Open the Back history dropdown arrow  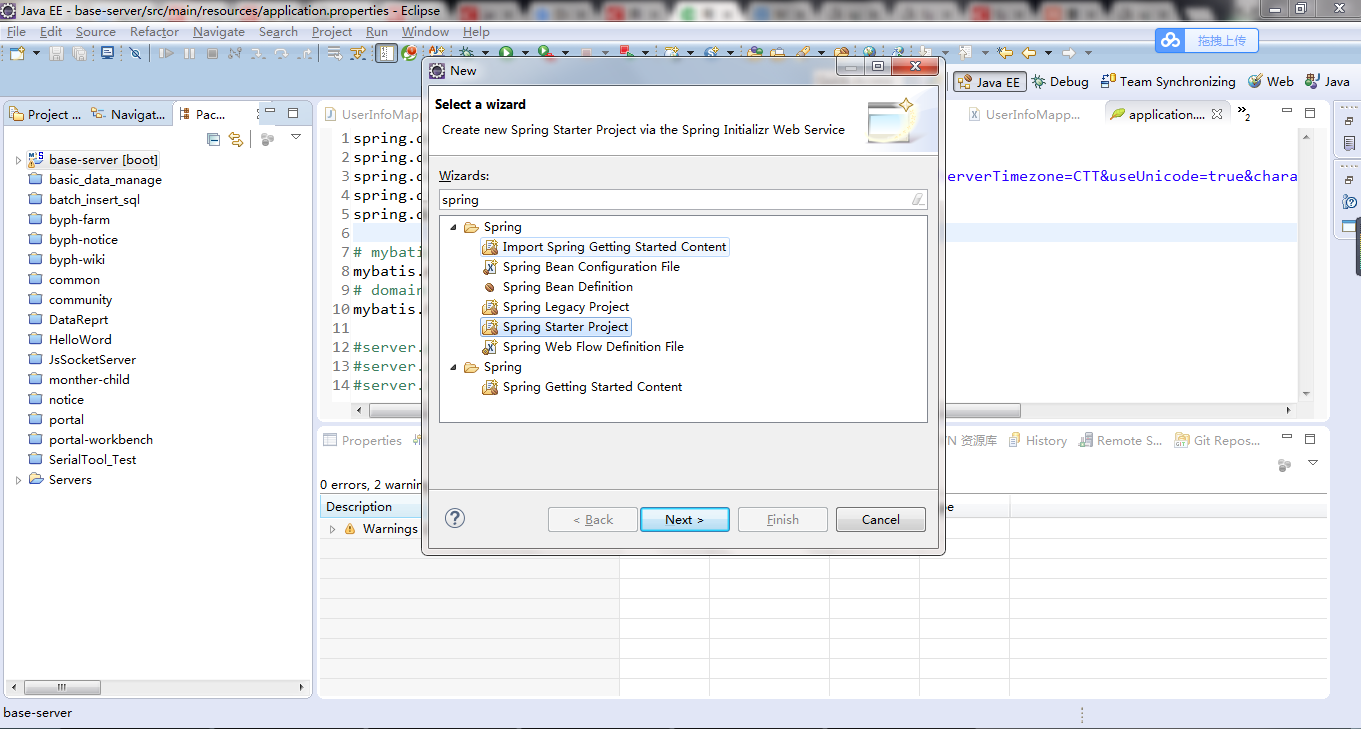1048,52
